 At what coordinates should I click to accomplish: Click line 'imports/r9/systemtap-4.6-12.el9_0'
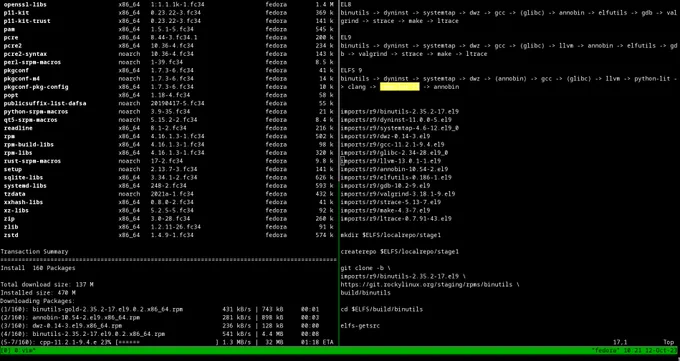tap(399, 128)
